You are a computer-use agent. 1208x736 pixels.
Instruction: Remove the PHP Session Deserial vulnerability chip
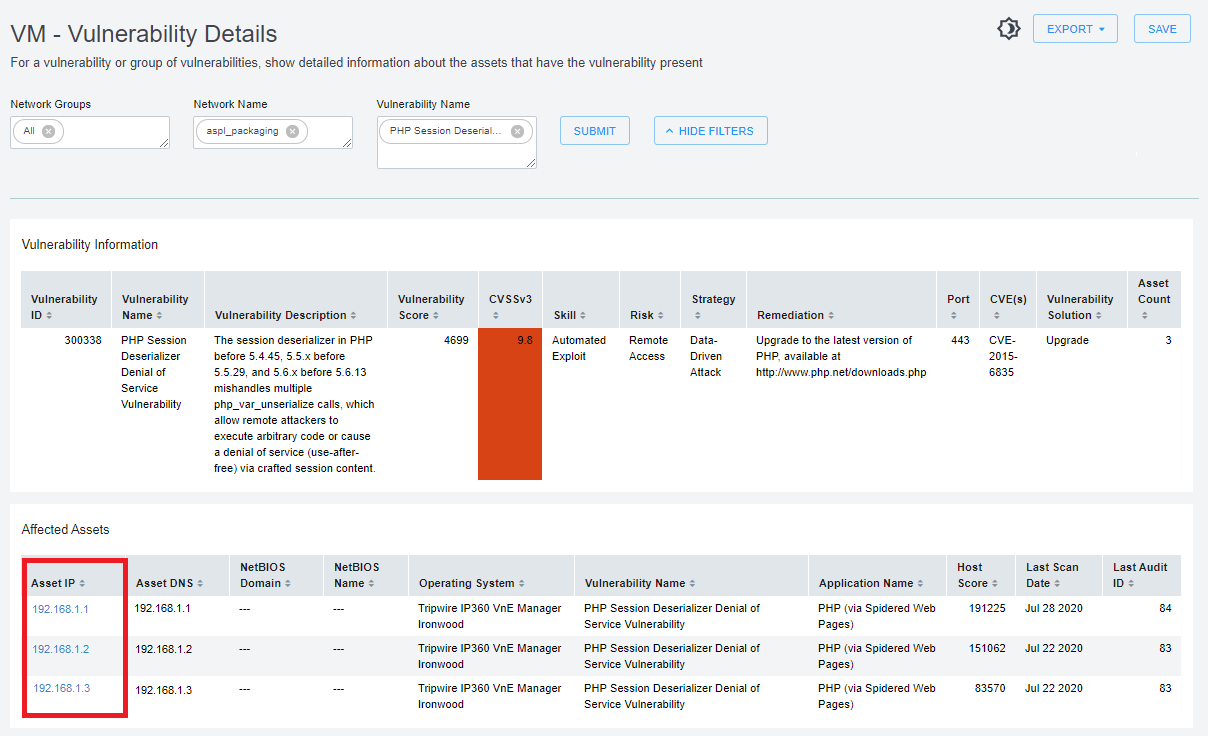point(517,131)
